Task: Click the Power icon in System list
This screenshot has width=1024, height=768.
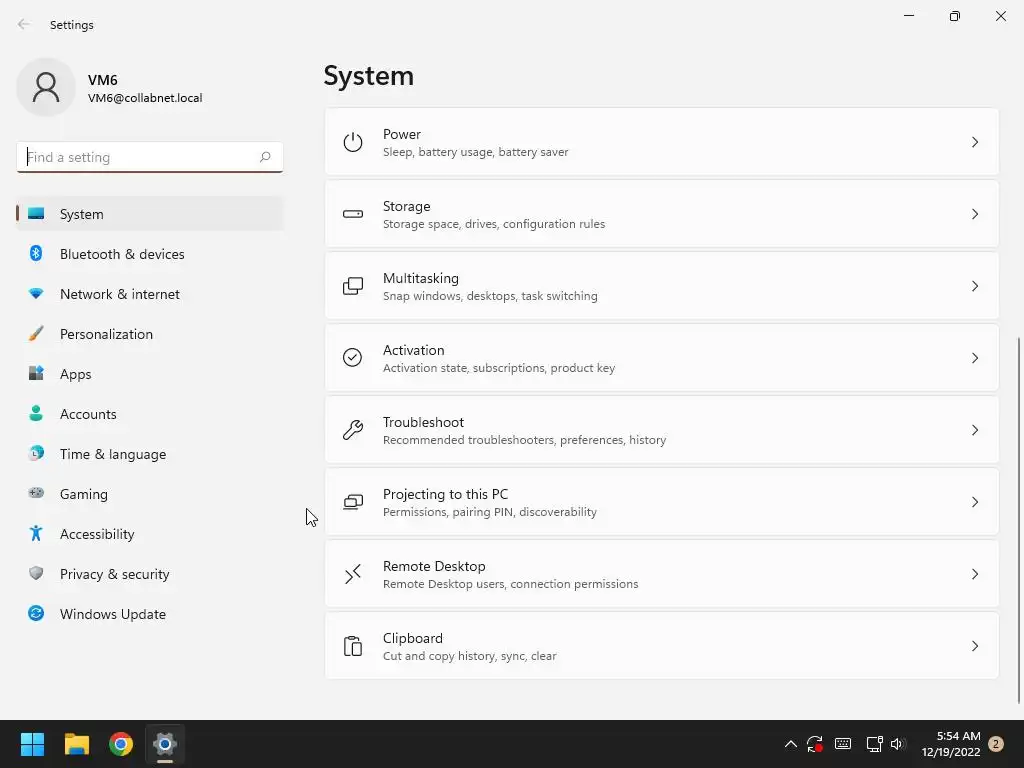Action: point(353,142)
